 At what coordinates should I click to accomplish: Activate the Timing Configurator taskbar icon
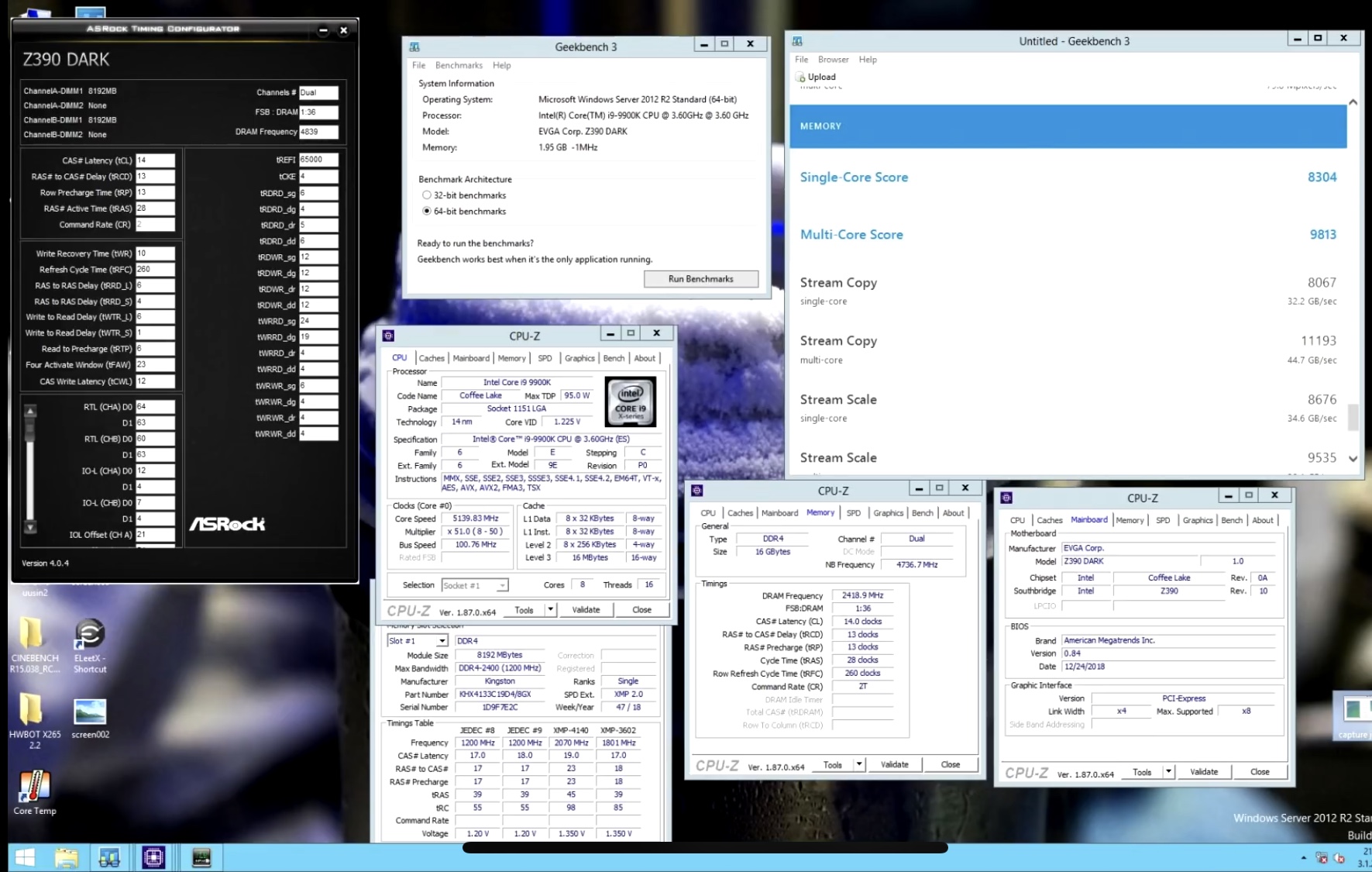point(201,857)
